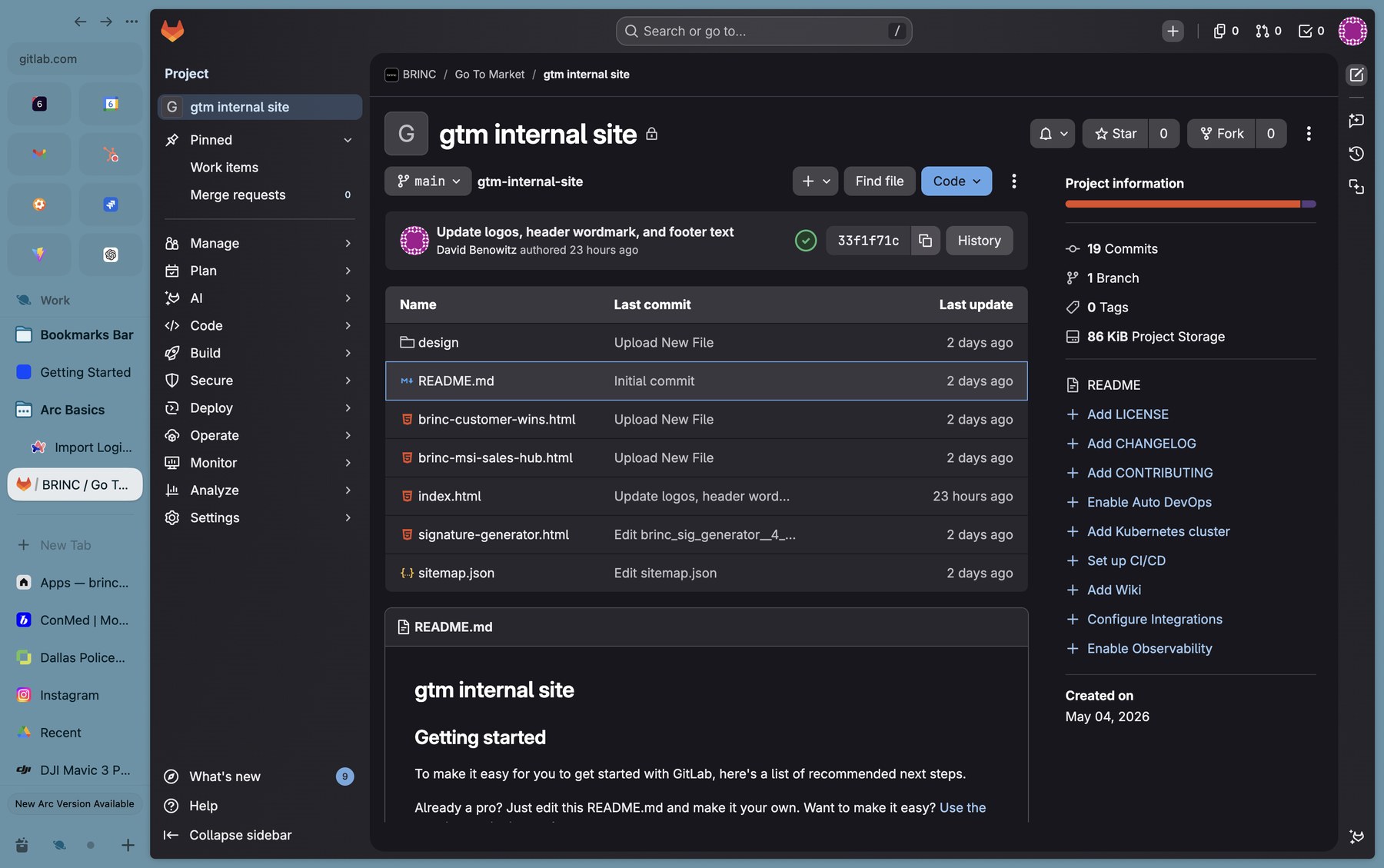Open merge requests counter in top bar
Screen dimensions: 1384x868
point(1268,31)
